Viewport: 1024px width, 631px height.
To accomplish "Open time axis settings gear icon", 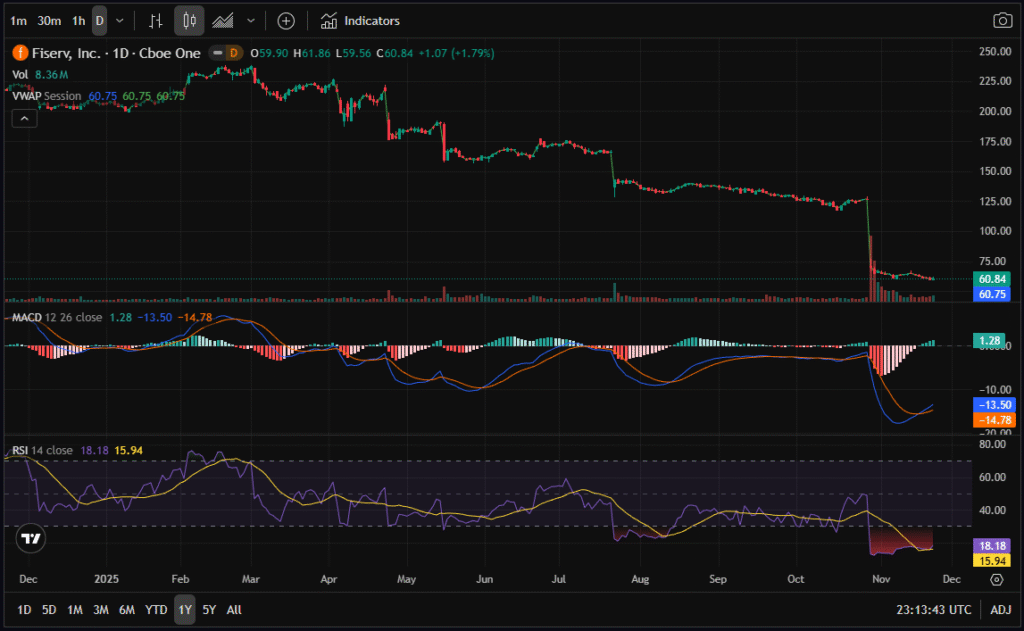I will (996, 579).
